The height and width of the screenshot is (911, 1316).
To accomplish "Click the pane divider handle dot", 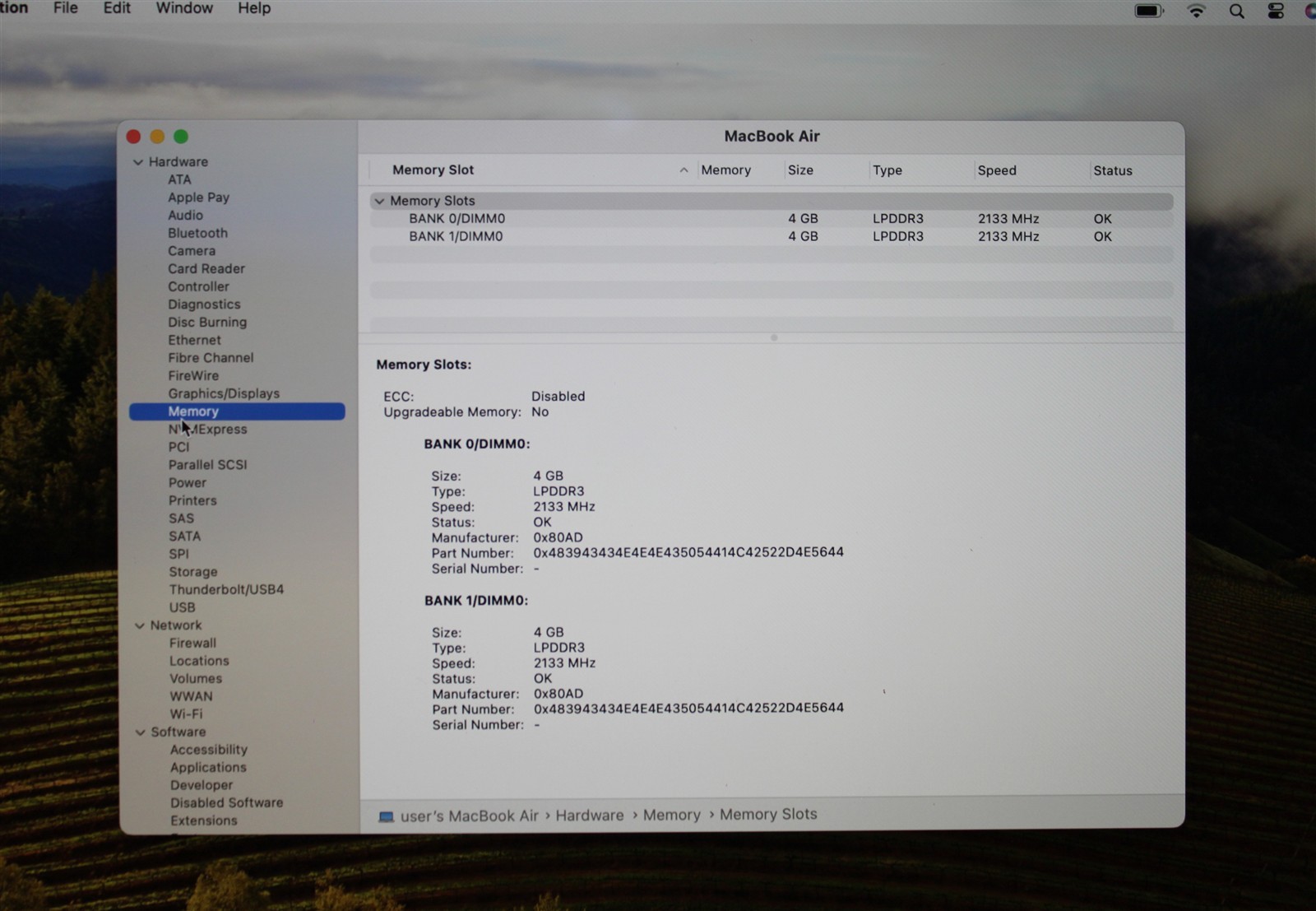I will (x=774, y=337).
